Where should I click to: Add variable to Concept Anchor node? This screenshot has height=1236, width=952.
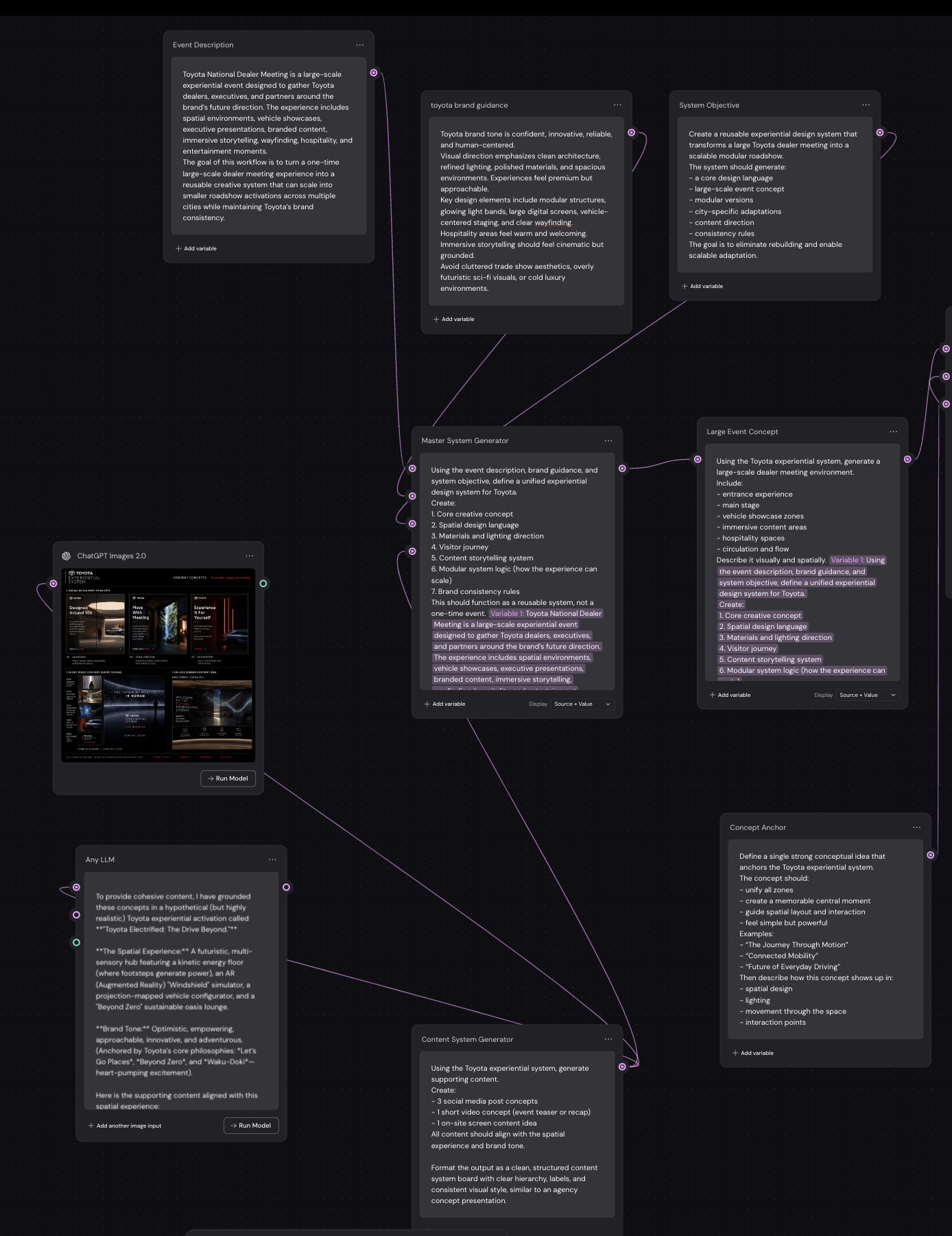point(753,1053)
